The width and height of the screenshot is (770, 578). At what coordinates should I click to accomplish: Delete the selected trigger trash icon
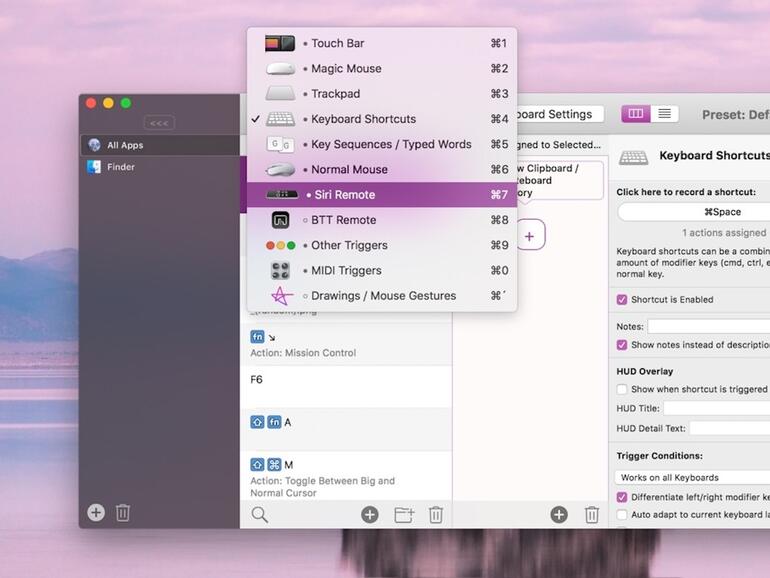436,515
